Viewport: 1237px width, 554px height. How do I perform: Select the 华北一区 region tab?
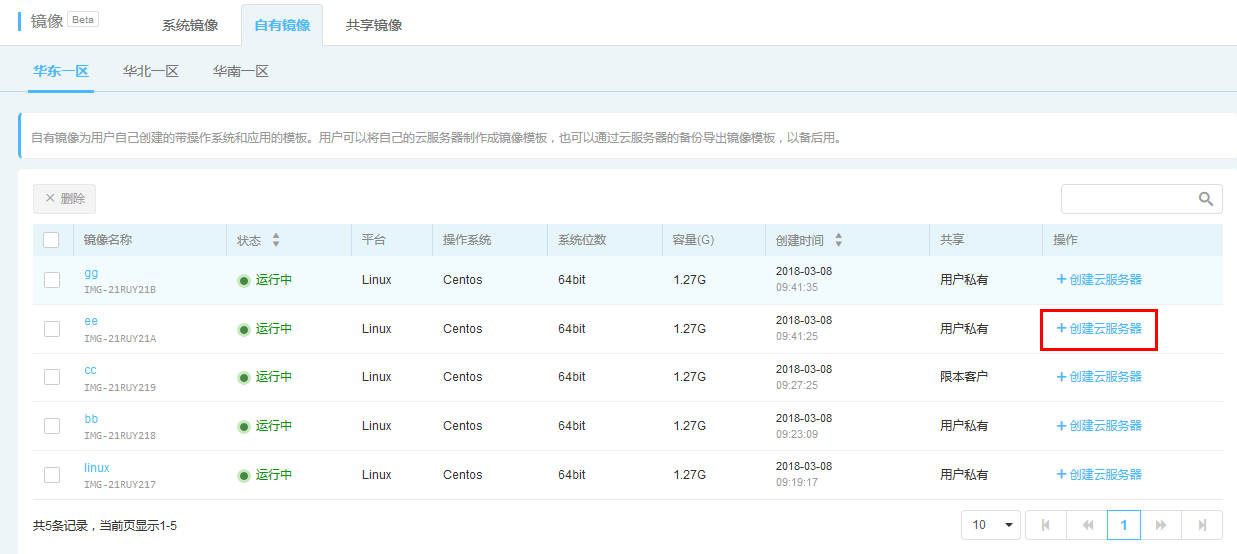[x=151, y=71]
